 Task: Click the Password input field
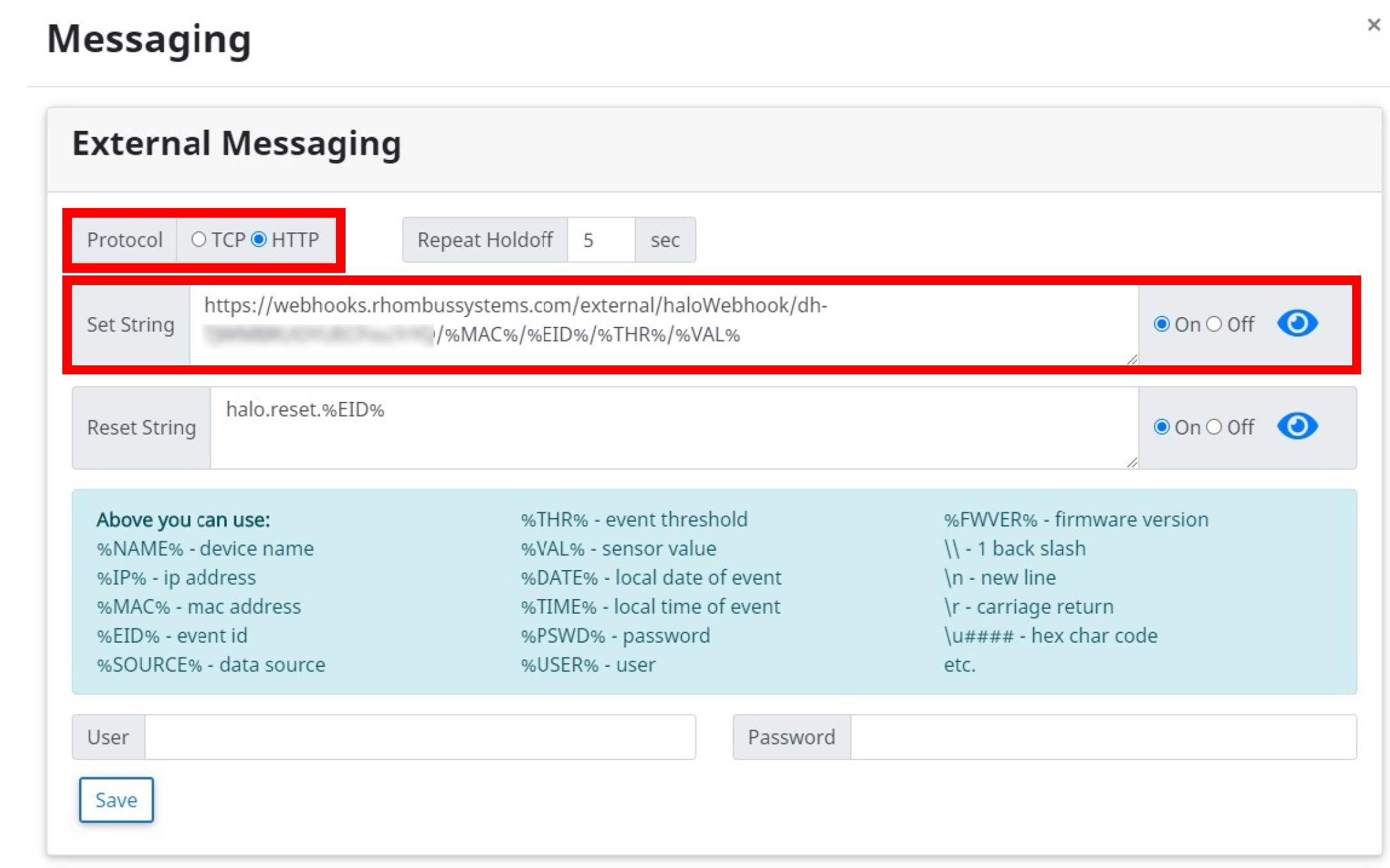click(x=1103, y=737)
